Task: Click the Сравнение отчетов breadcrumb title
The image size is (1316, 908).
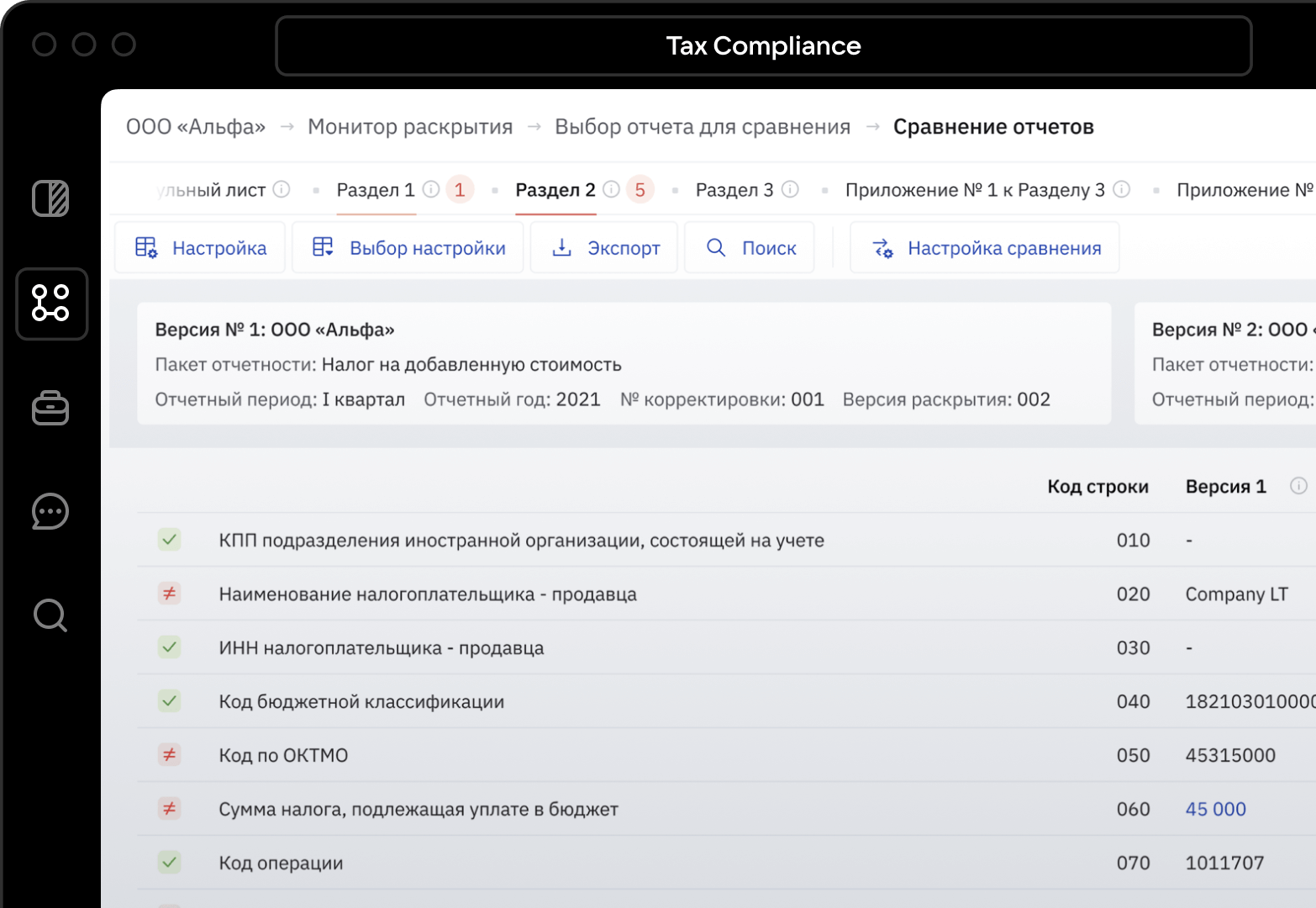Action: pyautogui.click(x=993, y=127)
